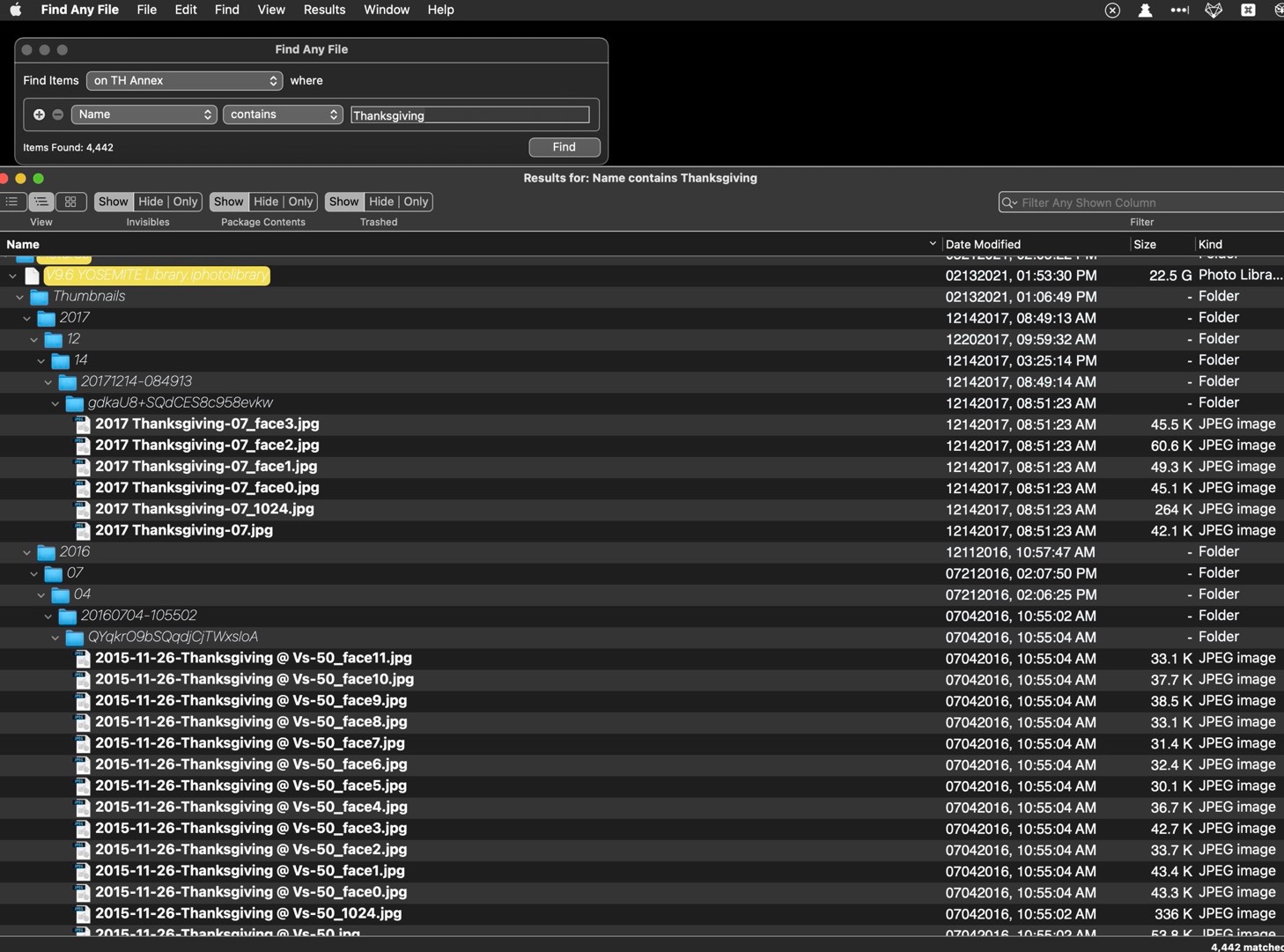Screen dimensions: 1284x952
Task: Click the magnifier icon in the filter field
Action: [1009, 203]
